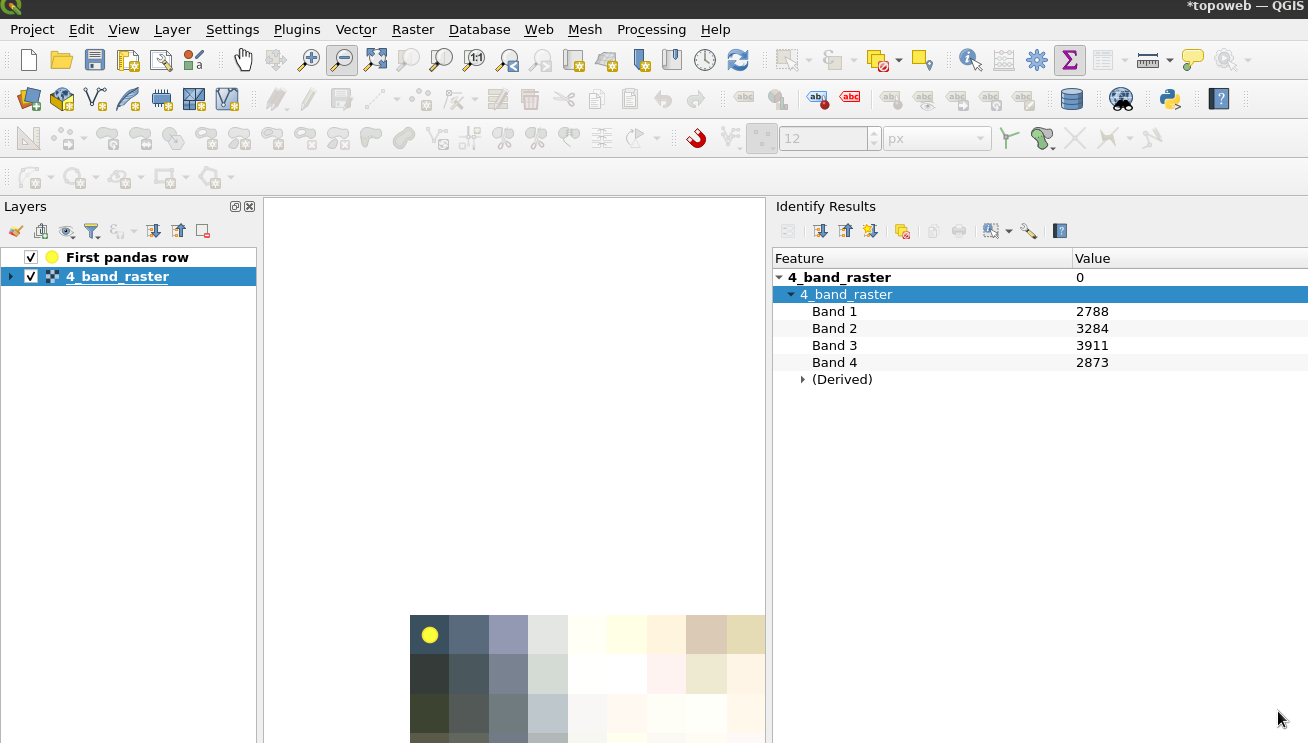Select the Identify Features tool
Viewport: 1308px width, 743px height.
(970, 60)
